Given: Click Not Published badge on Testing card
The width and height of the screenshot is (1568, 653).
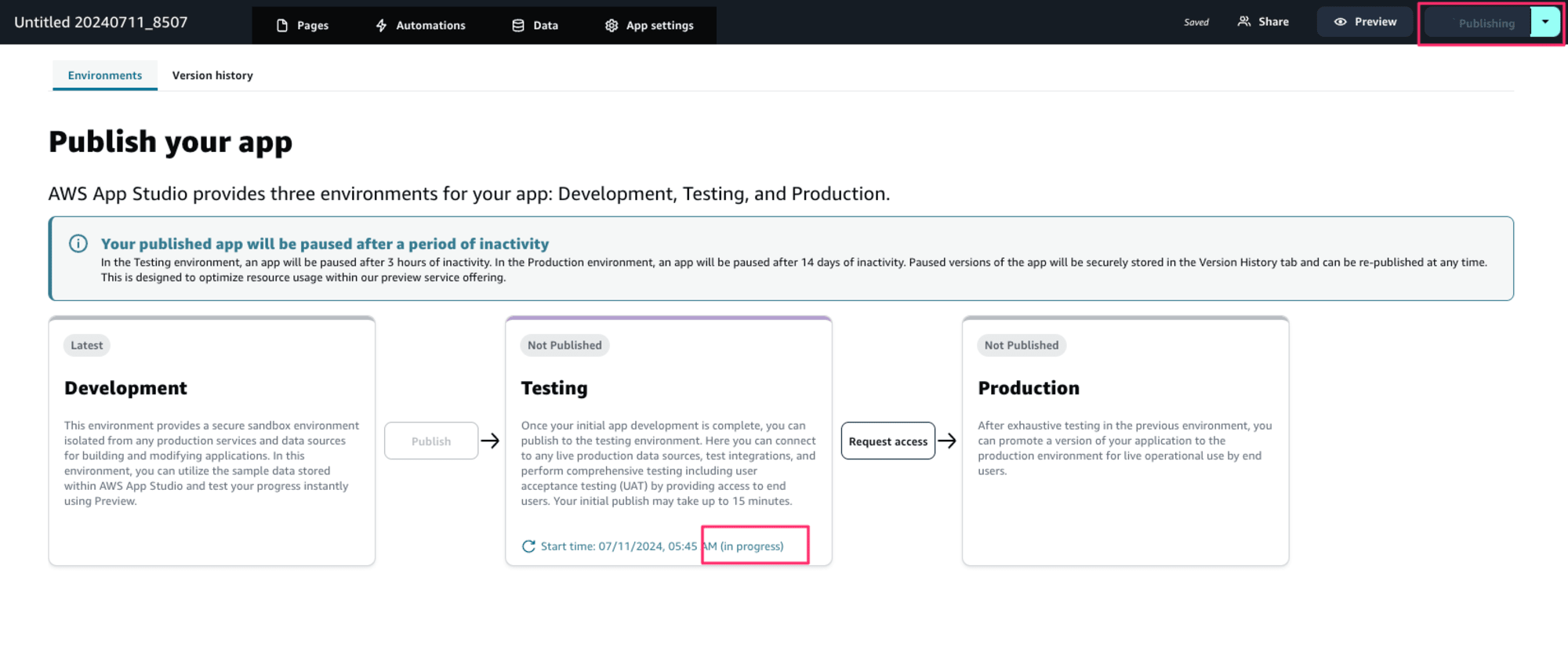Looking at the screenshot, I should tap(564, 345).
